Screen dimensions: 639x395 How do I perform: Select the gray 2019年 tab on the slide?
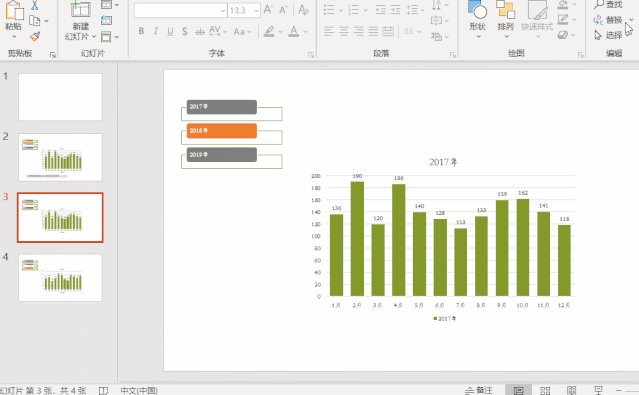coord(222,154)
